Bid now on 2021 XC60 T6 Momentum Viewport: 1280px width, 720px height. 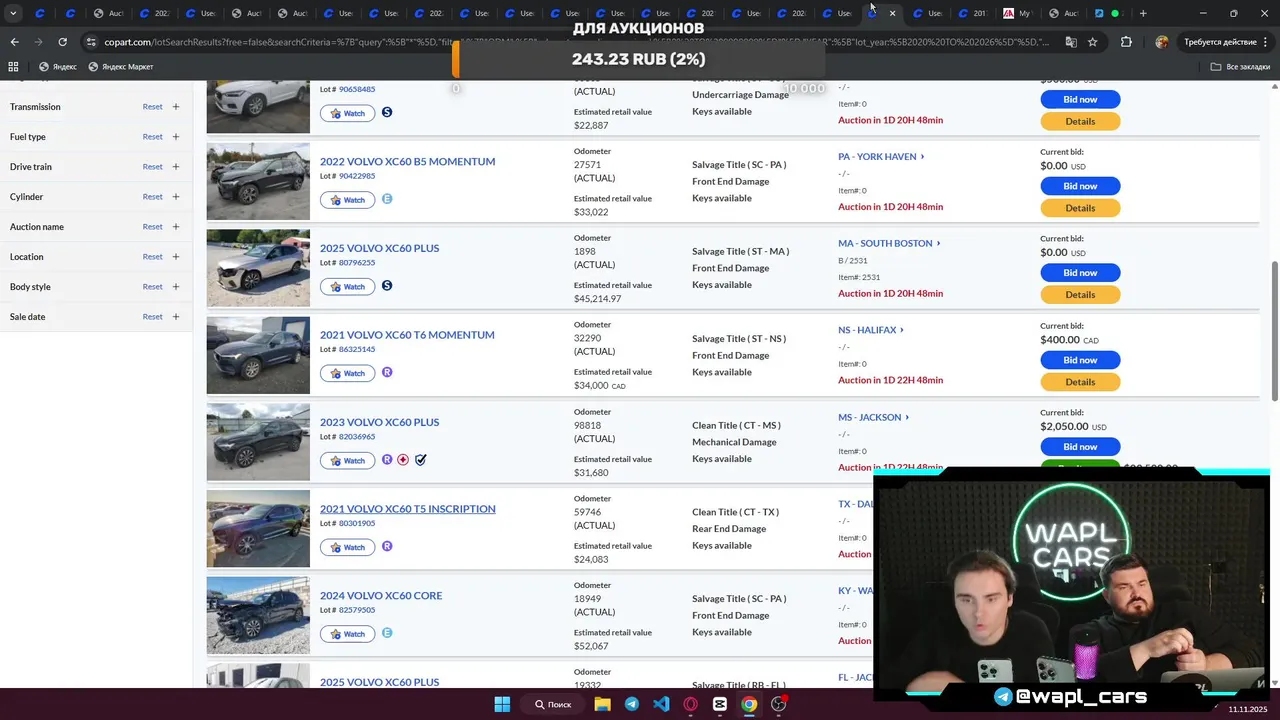tap(1080, 360)
